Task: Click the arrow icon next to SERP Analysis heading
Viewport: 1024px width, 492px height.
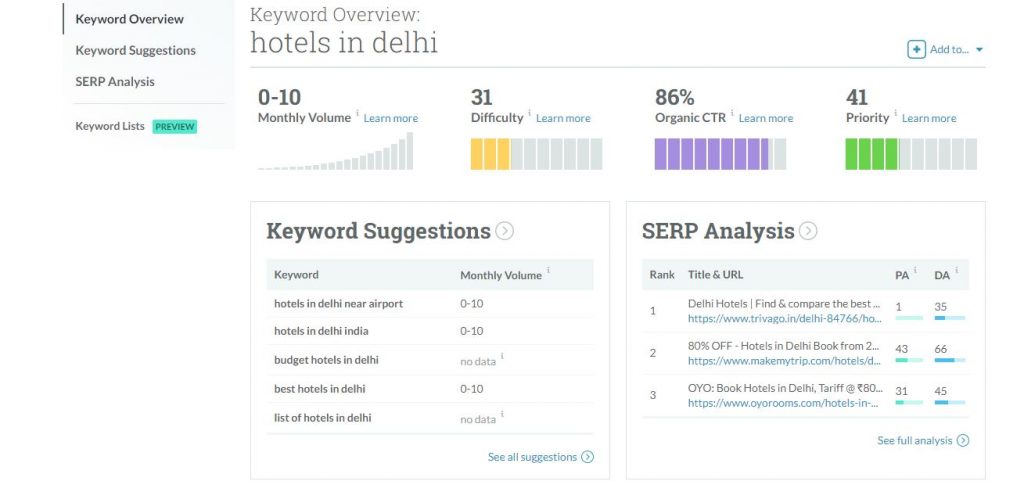Action: pyautogui.click(x=808, y=231)
